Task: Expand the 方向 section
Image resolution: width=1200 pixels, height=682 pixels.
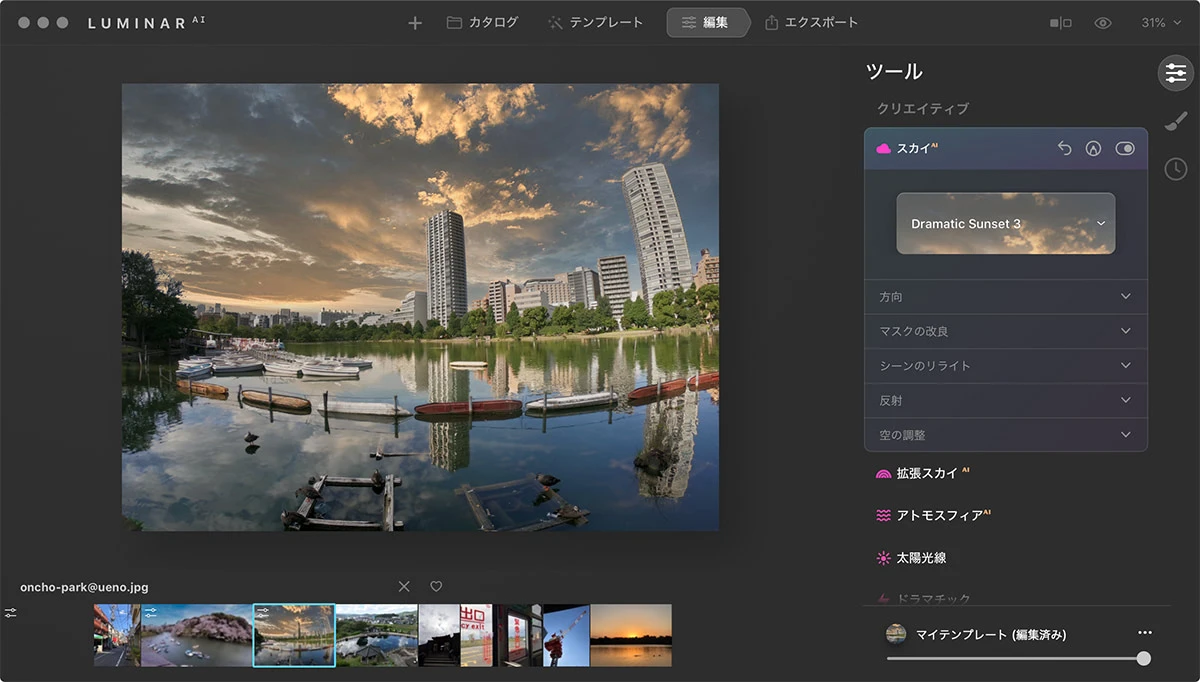Action: tap(1006, 297)
